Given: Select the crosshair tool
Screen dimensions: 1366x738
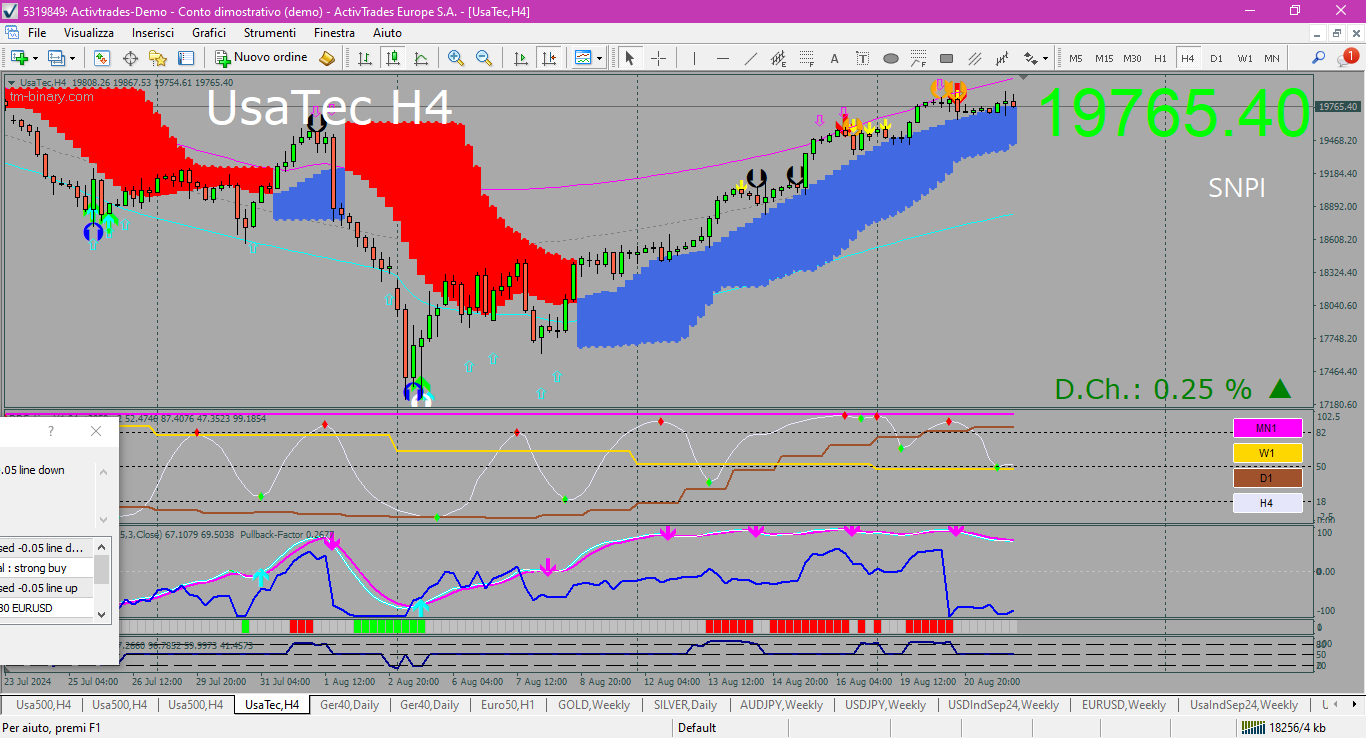Looking at the screenshot, I should [x=658, y=58].
